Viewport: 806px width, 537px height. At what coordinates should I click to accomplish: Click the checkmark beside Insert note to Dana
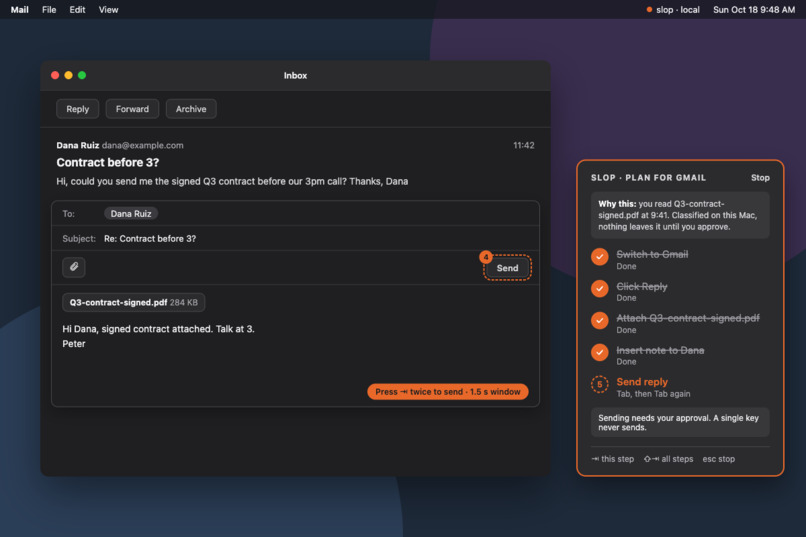[x=599, y=353]
